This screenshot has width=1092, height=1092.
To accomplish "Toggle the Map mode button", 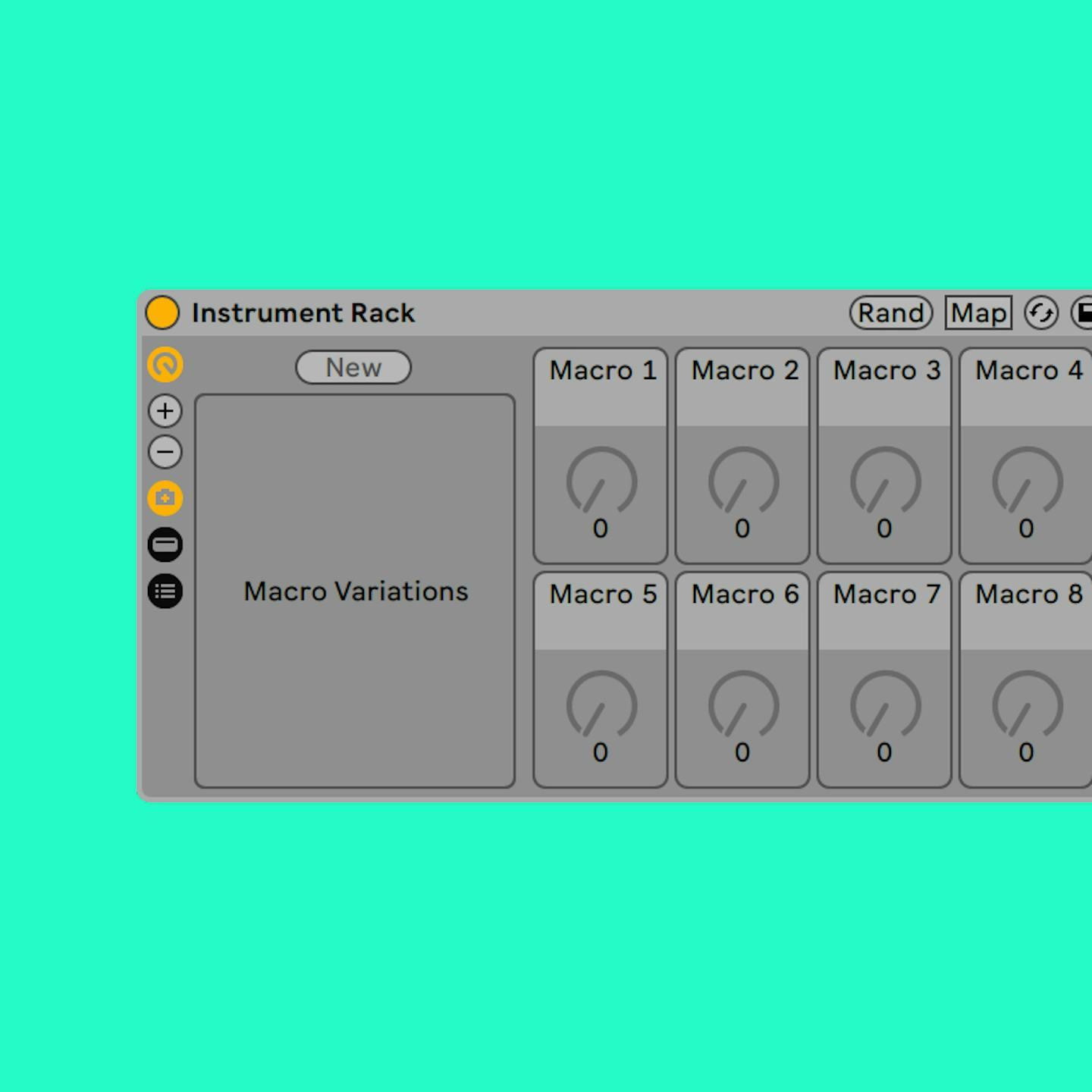I will [978, 312].
